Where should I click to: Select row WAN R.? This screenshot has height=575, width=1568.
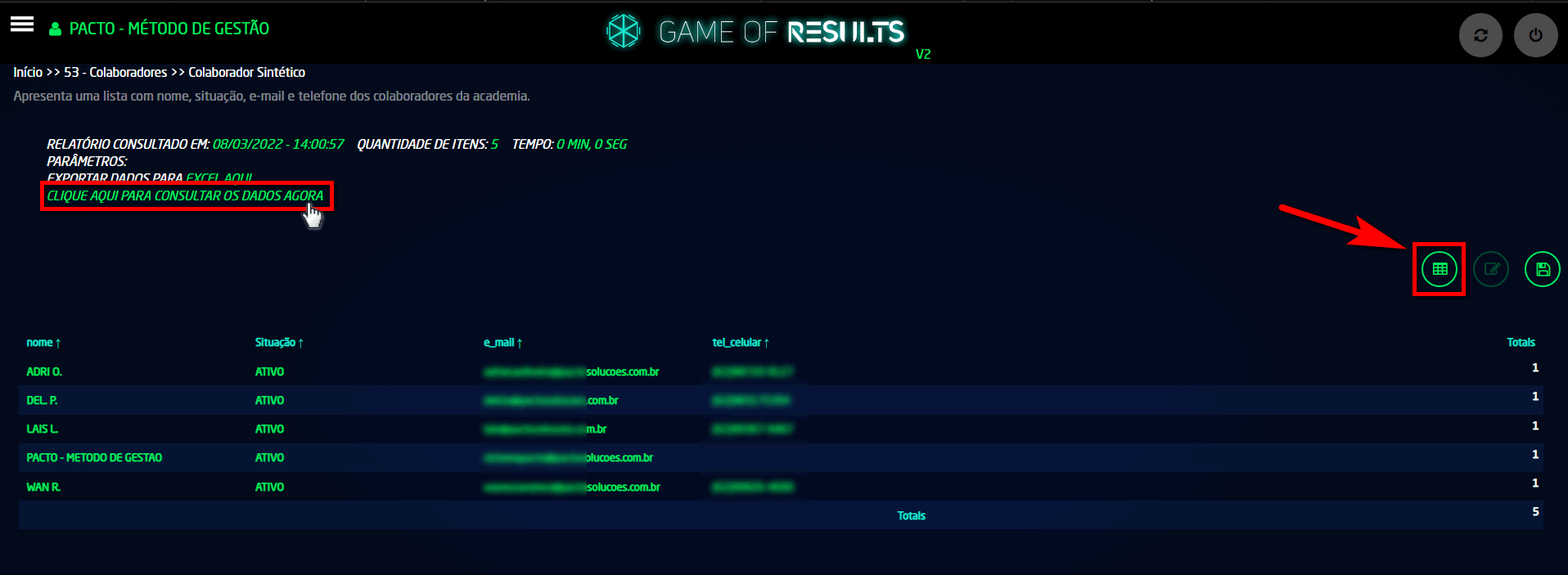tap(781, 487)
